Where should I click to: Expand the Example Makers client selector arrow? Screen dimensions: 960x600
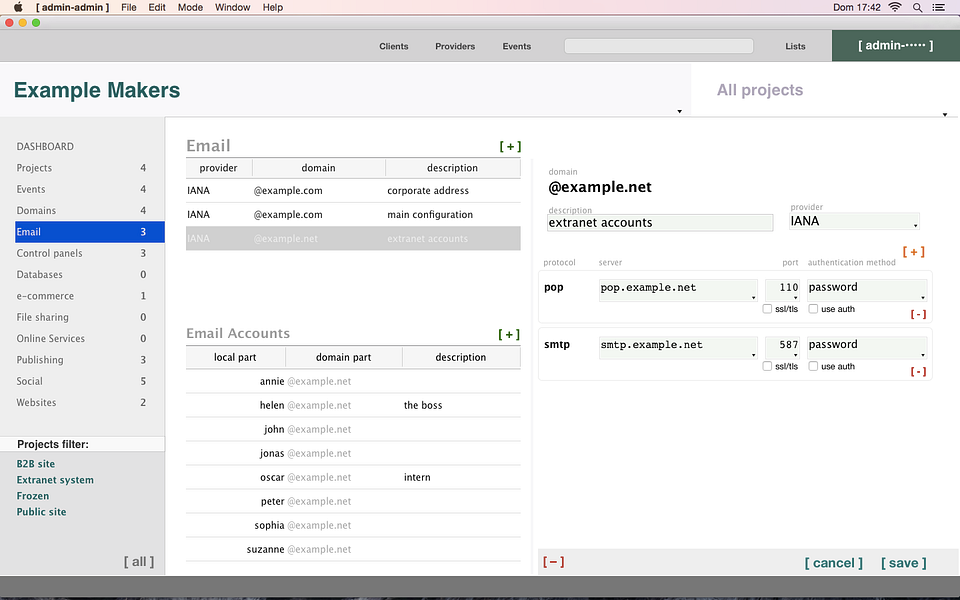point(680,111)
